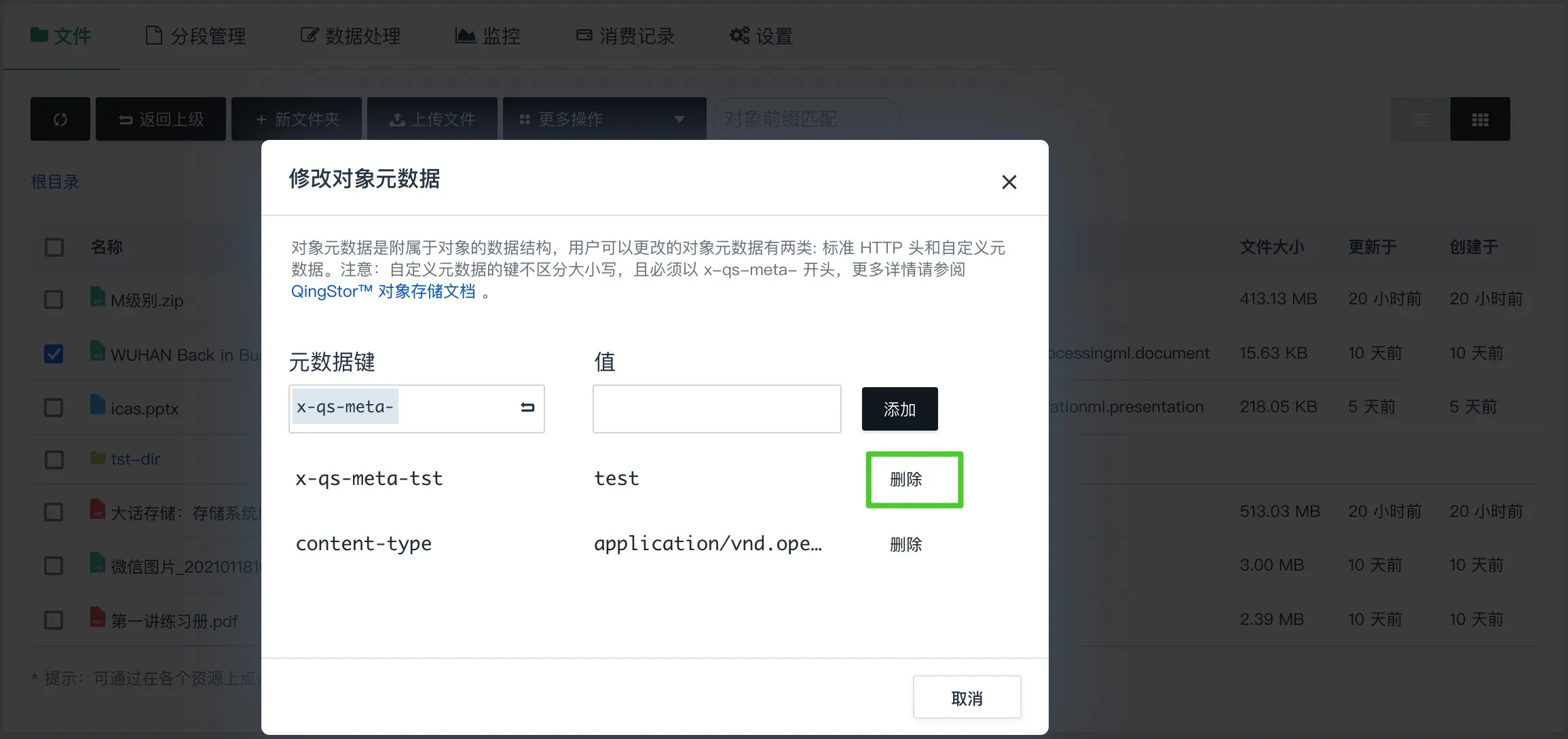Click the 添加 button
1568x739 pixels.
pyautogui.click(x=899, y=409)
